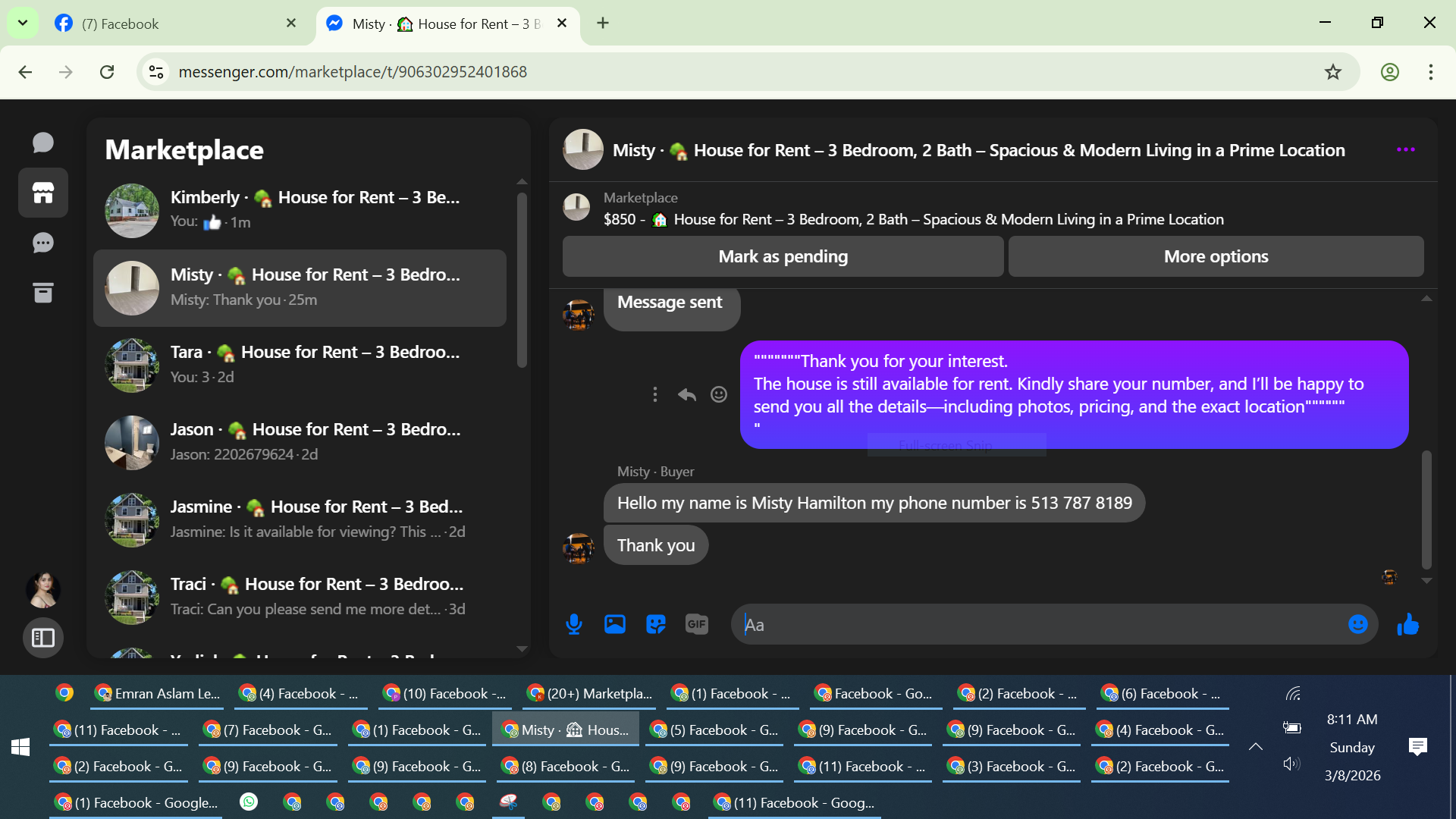Open the emoji picker in message box
Screen dimensions: 1456x819
pos(1357,624)
